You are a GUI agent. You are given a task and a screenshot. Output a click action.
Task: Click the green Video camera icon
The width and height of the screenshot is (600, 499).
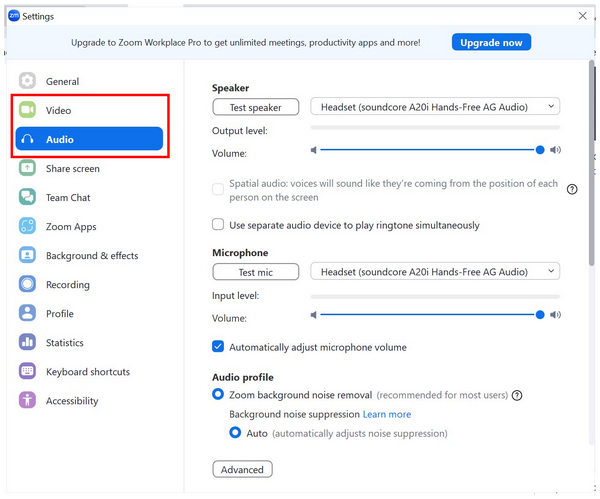[27, 110]
